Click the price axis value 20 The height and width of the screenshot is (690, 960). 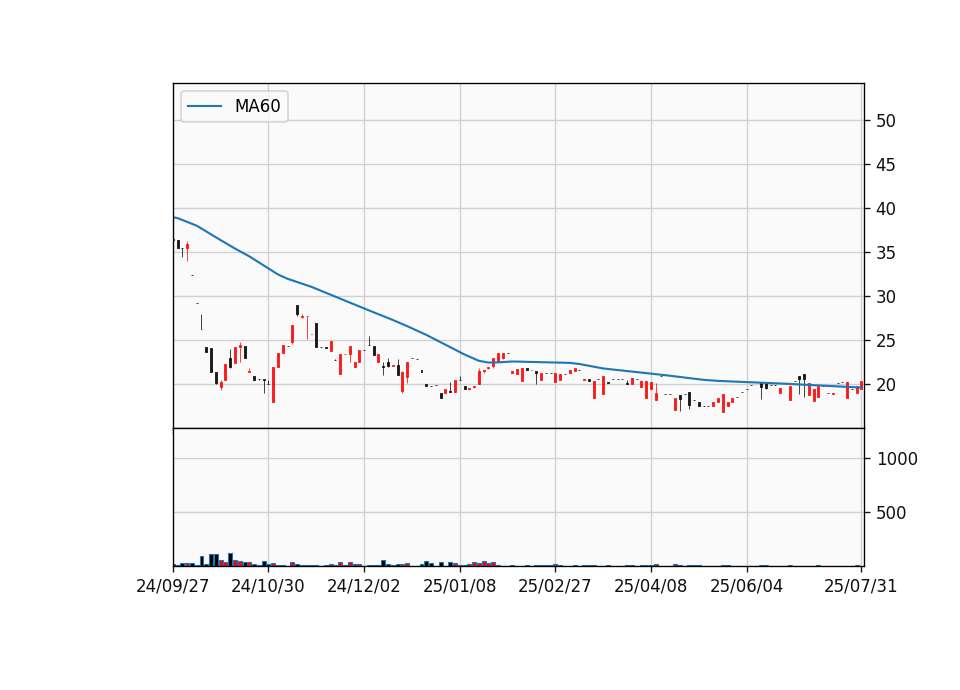pos(885,385)
